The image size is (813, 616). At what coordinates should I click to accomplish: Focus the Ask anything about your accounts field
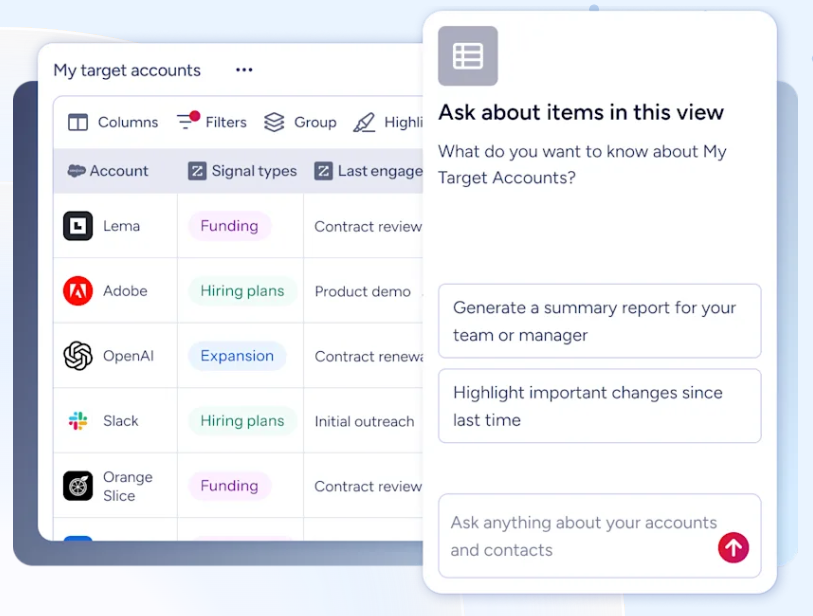pyautogui.click(x=599, y=536)
